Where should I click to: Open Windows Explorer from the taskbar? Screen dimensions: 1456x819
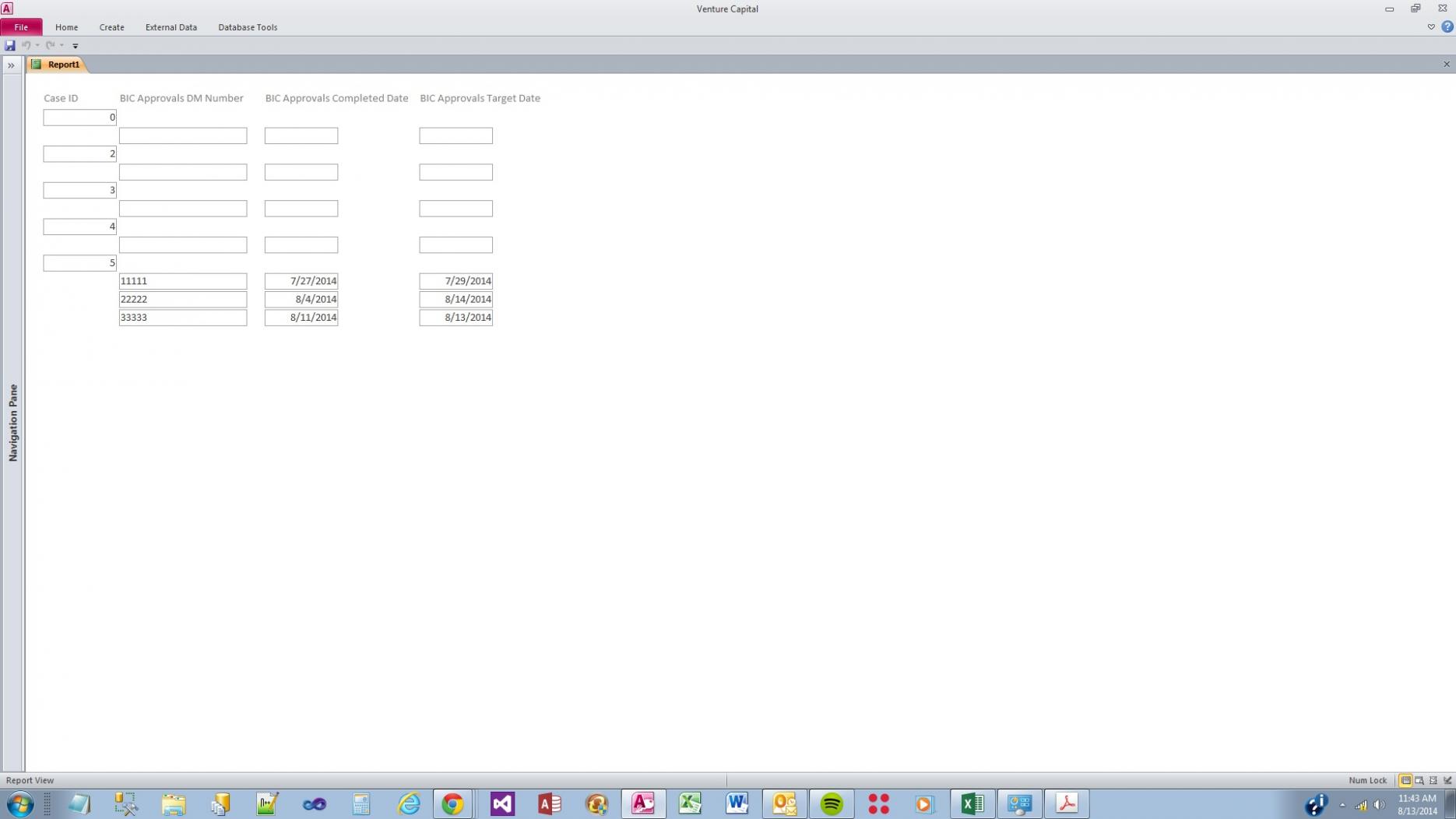pos(174,803)
